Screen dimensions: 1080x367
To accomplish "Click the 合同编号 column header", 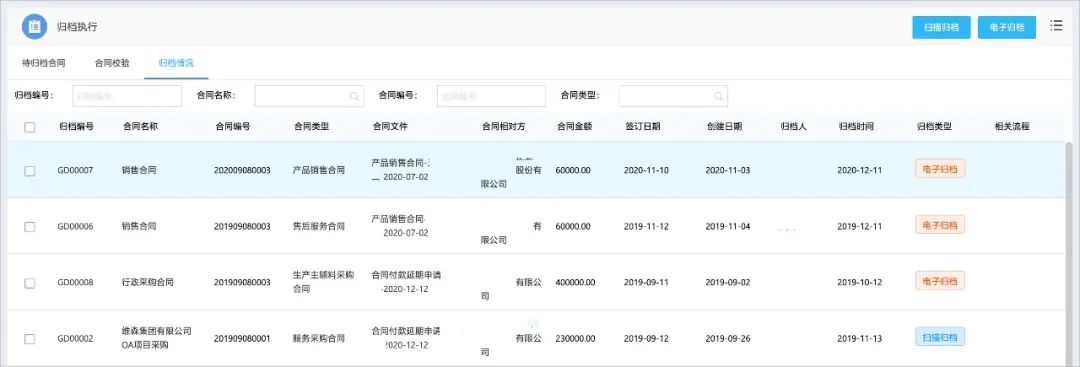I will click(x=232, y=127).
